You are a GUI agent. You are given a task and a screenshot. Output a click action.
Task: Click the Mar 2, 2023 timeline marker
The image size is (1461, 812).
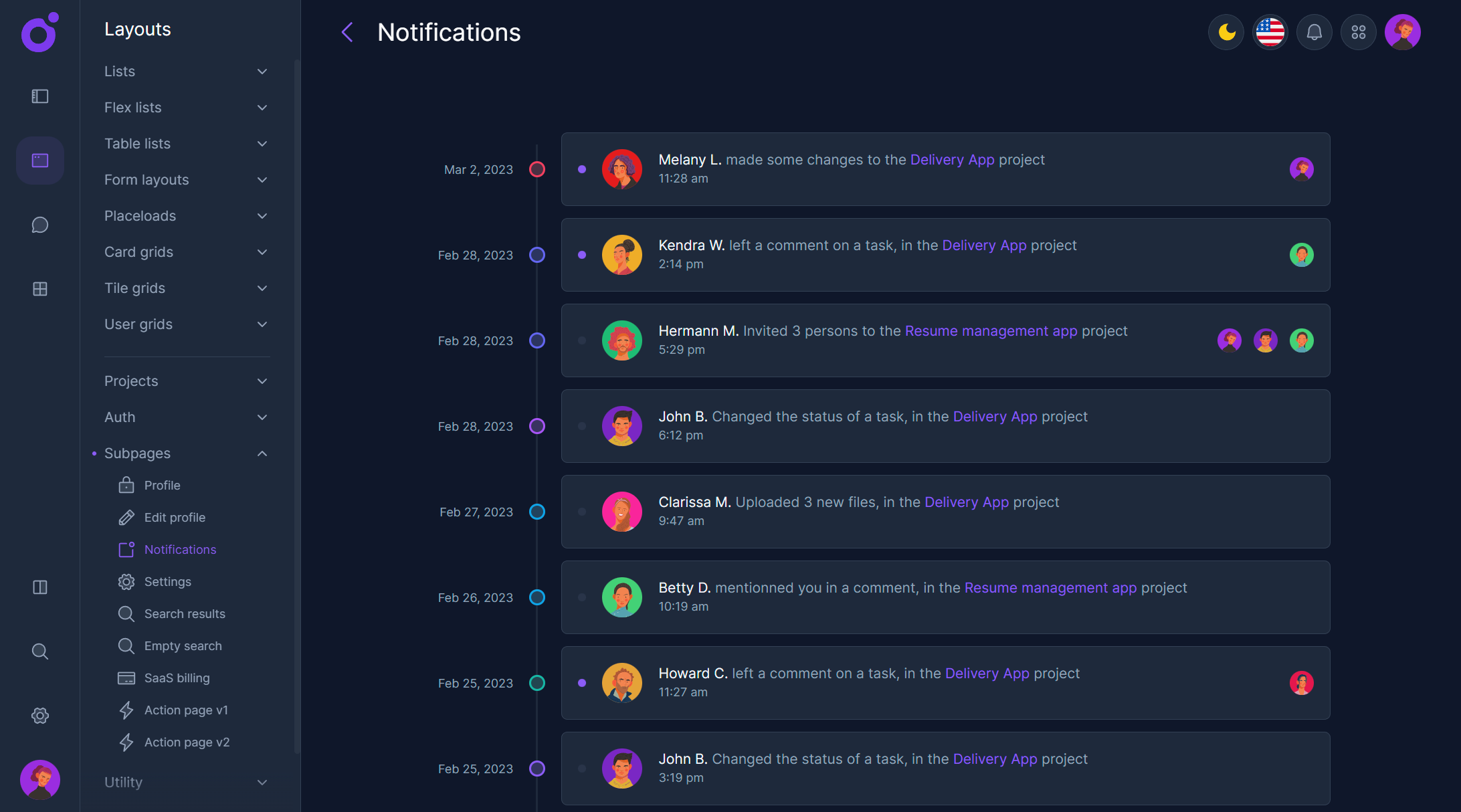[537, 169]
